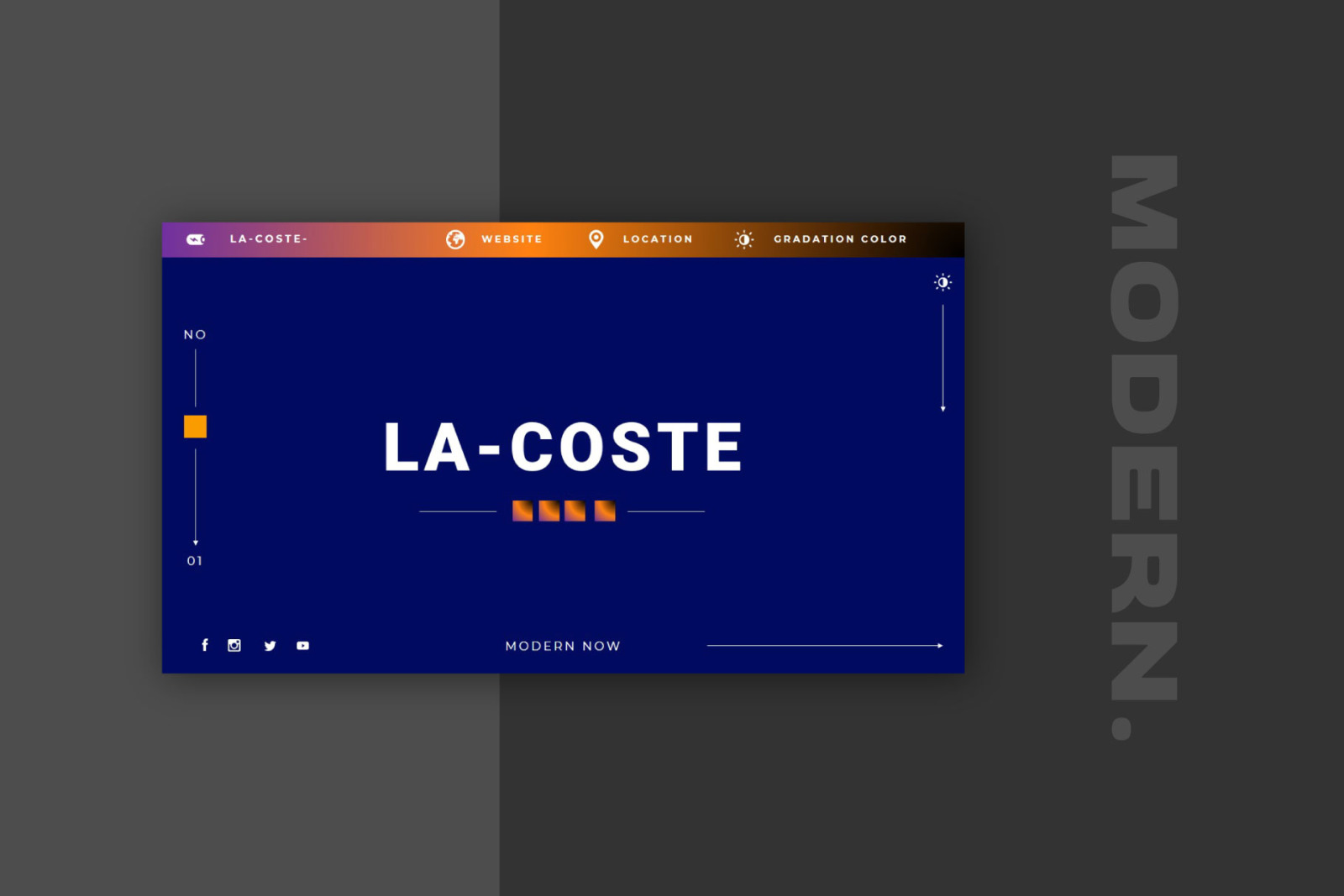Select the LOCATION menu item

point(658,239)
